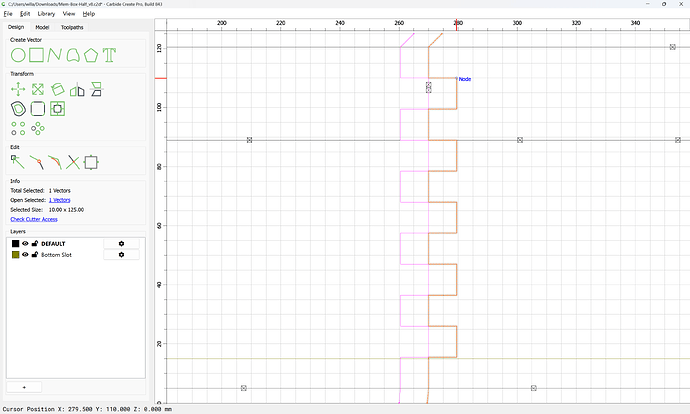Image resolution: width=690 pixels, height=414 pixels.
Task: Select the Rectangle vector tool
Action: click(x=37, y=55)
